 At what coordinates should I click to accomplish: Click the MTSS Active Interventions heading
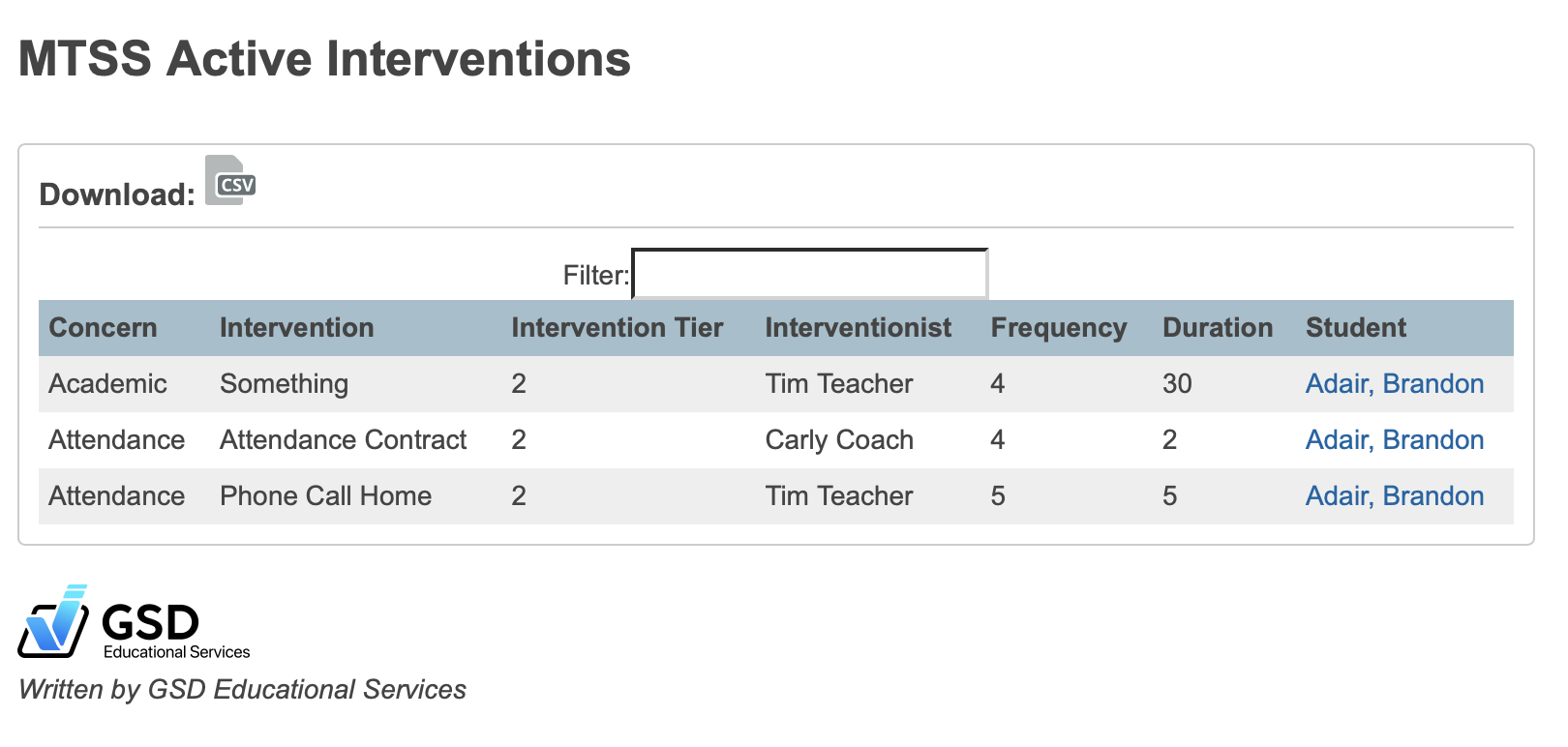pyautogui.click(x=323, y=60)
